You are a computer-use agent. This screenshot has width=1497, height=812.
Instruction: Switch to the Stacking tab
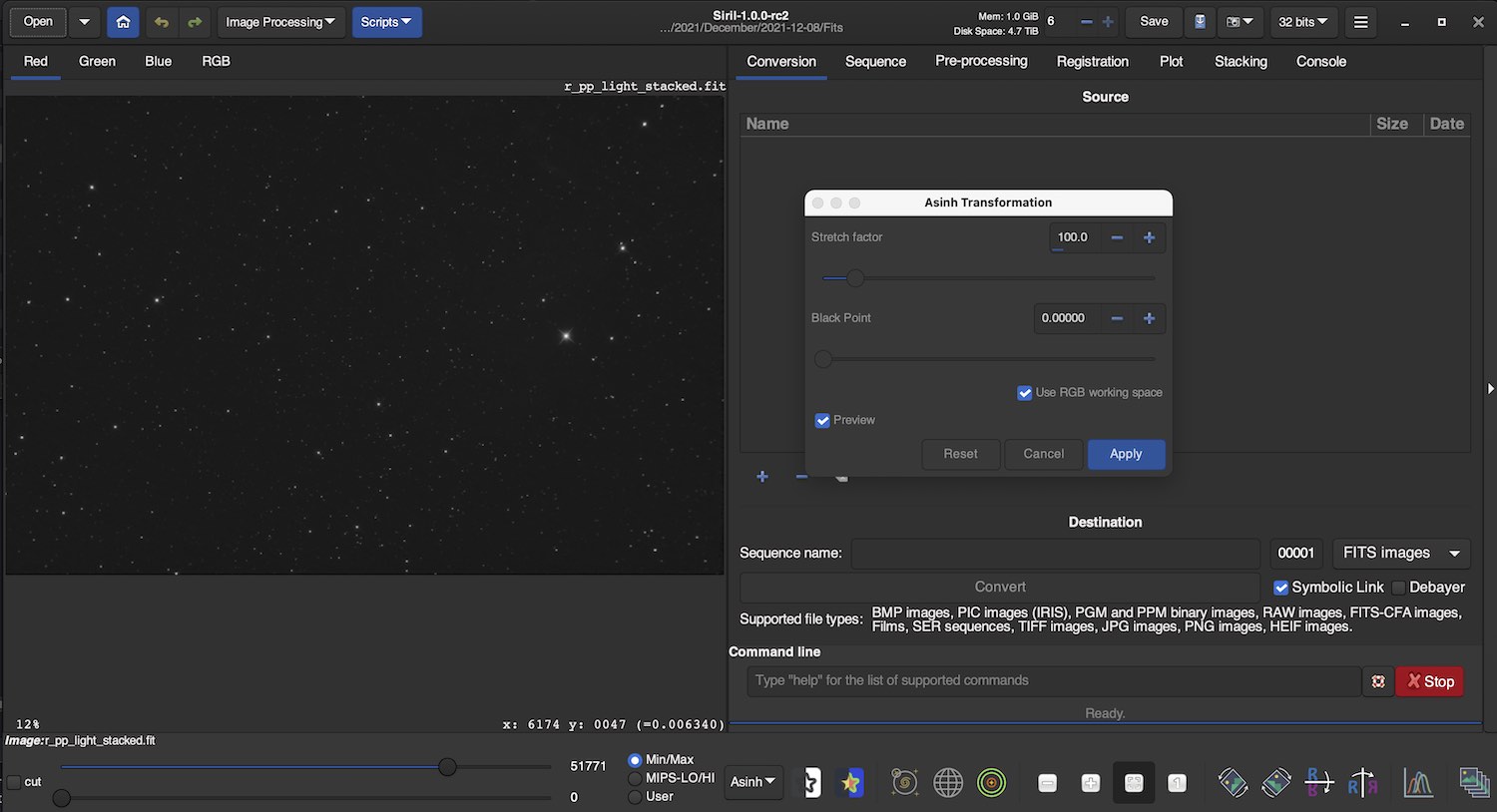pyautogui.click(x=1241, y=62)
